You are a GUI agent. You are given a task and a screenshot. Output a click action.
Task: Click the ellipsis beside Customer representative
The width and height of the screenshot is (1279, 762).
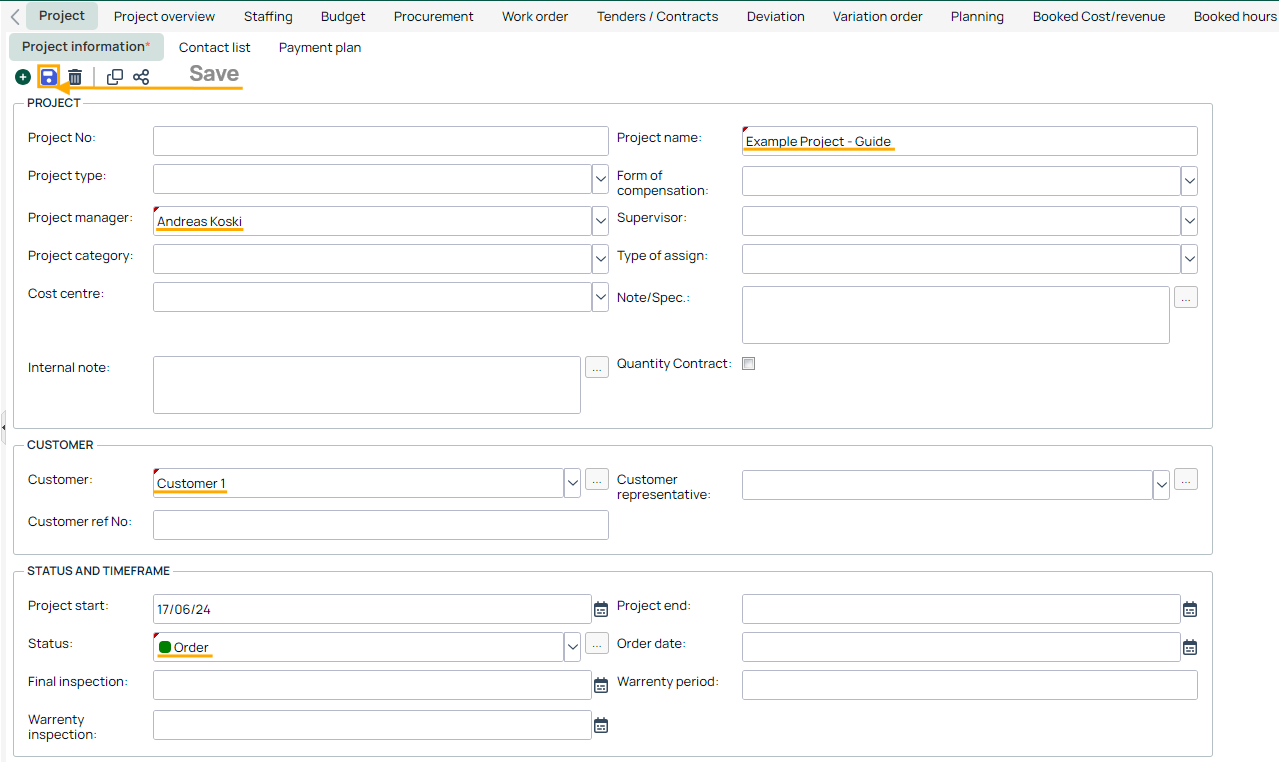(1186, 479)
